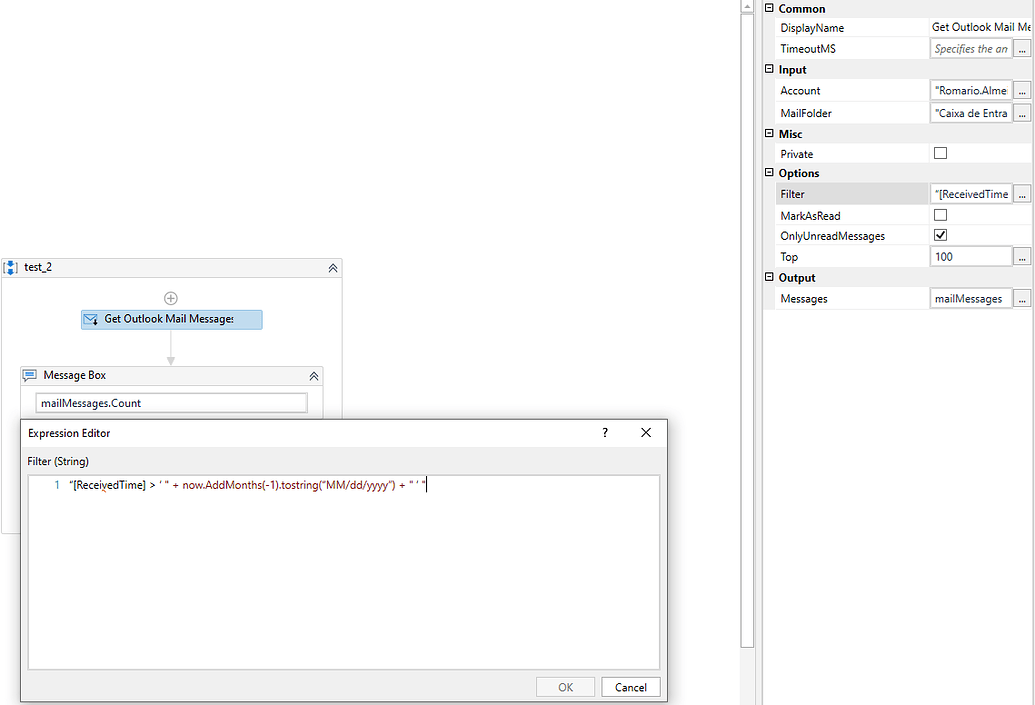This screenshot has height=705, width=1035.
Task: Open the Account expression editor ellipsis button
Action: (1022, 91)
